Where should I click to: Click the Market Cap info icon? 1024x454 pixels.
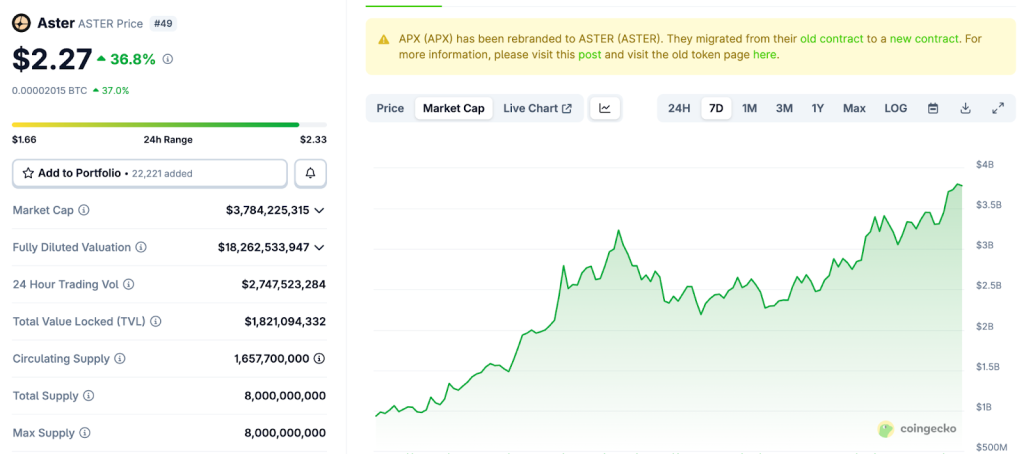pos(84,210)
